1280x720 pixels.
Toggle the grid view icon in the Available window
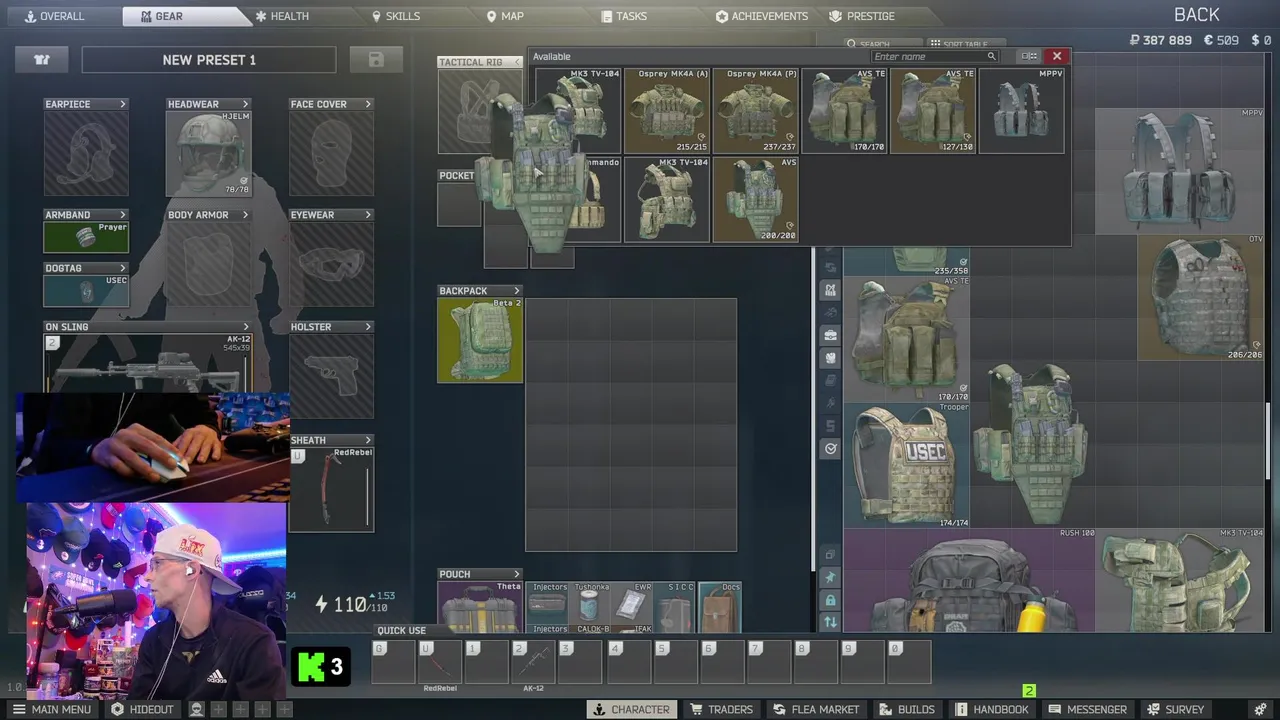[1029, 56]
